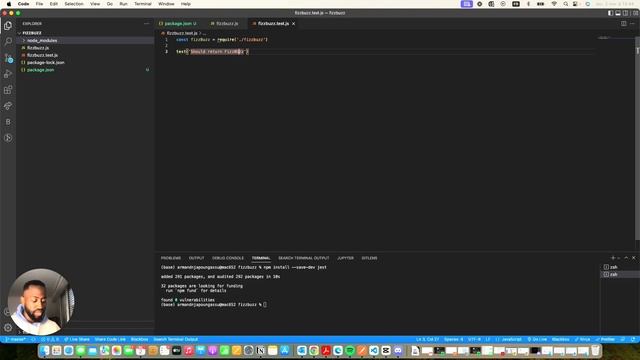Close the terminal panel with X

634,258
